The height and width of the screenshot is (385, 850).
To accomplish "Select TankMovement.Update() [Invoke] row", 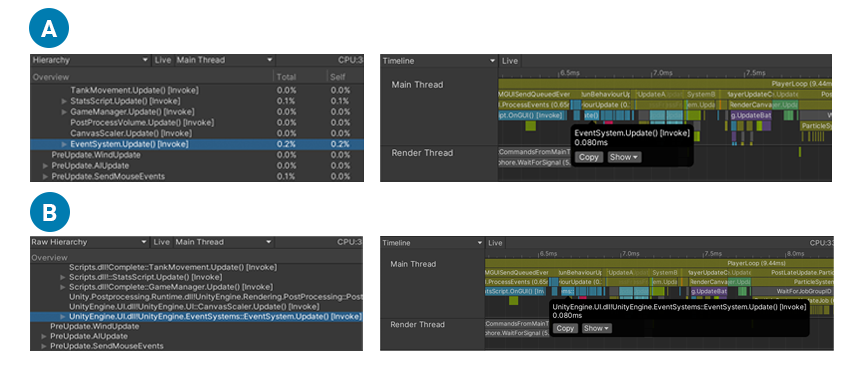I will pyautogui.click(x=197, y=90).
